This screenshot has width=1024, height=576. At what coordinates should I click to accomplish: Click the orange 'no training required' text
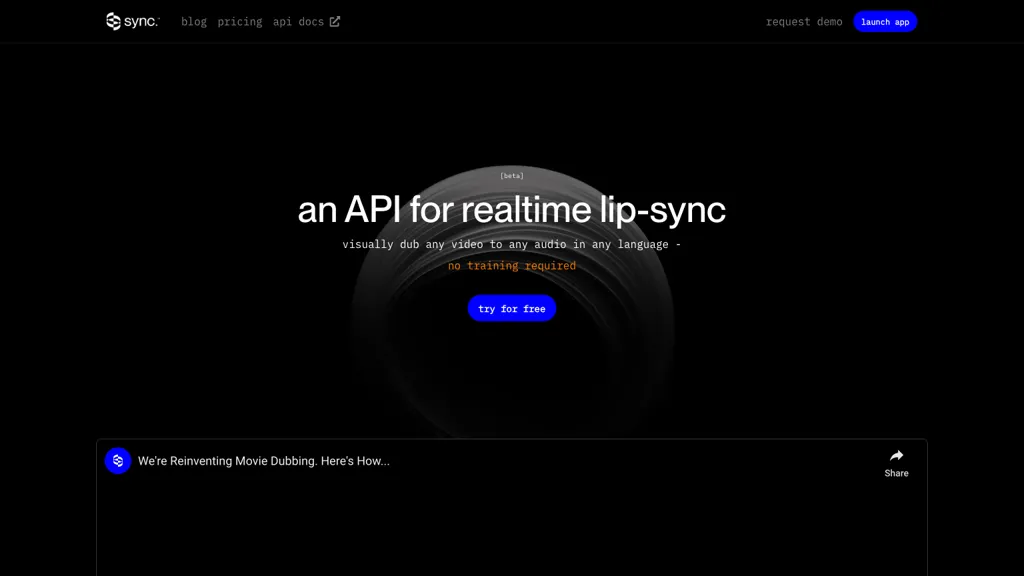pyautogui.click(x=512, y=265)
